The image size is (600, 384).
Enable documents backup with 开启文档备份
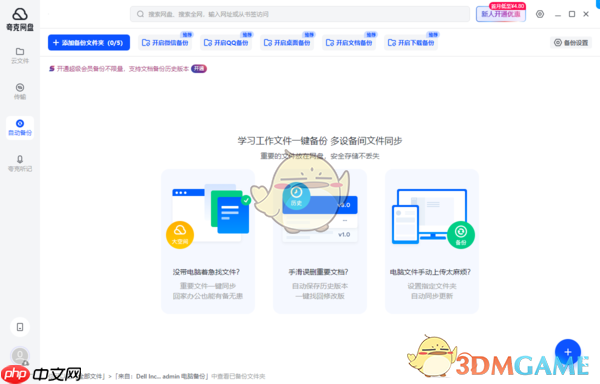pyautogui.click(x=349, y=42)
